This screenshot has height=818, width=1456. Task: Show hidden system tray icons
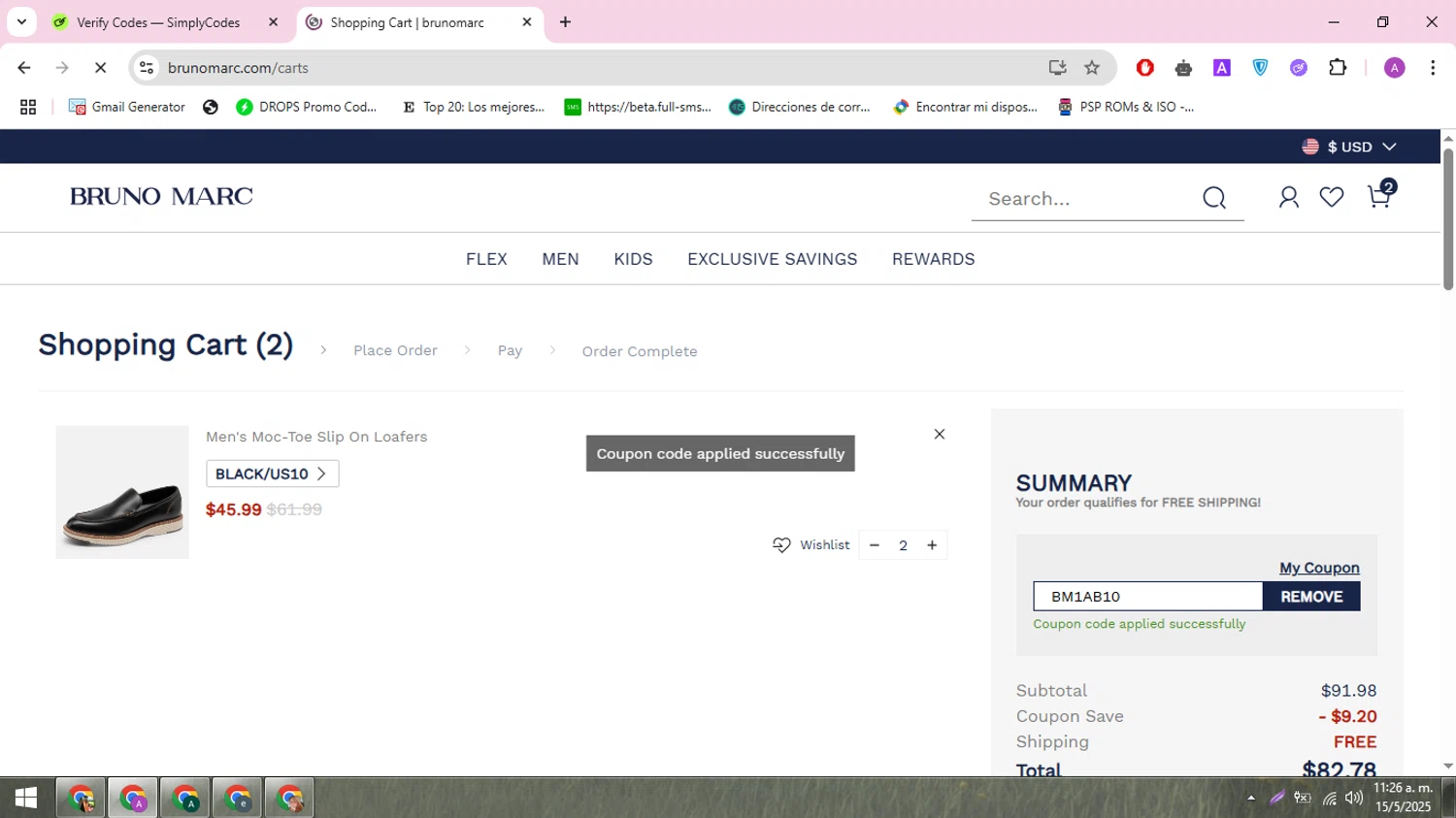coord(1251,798)
